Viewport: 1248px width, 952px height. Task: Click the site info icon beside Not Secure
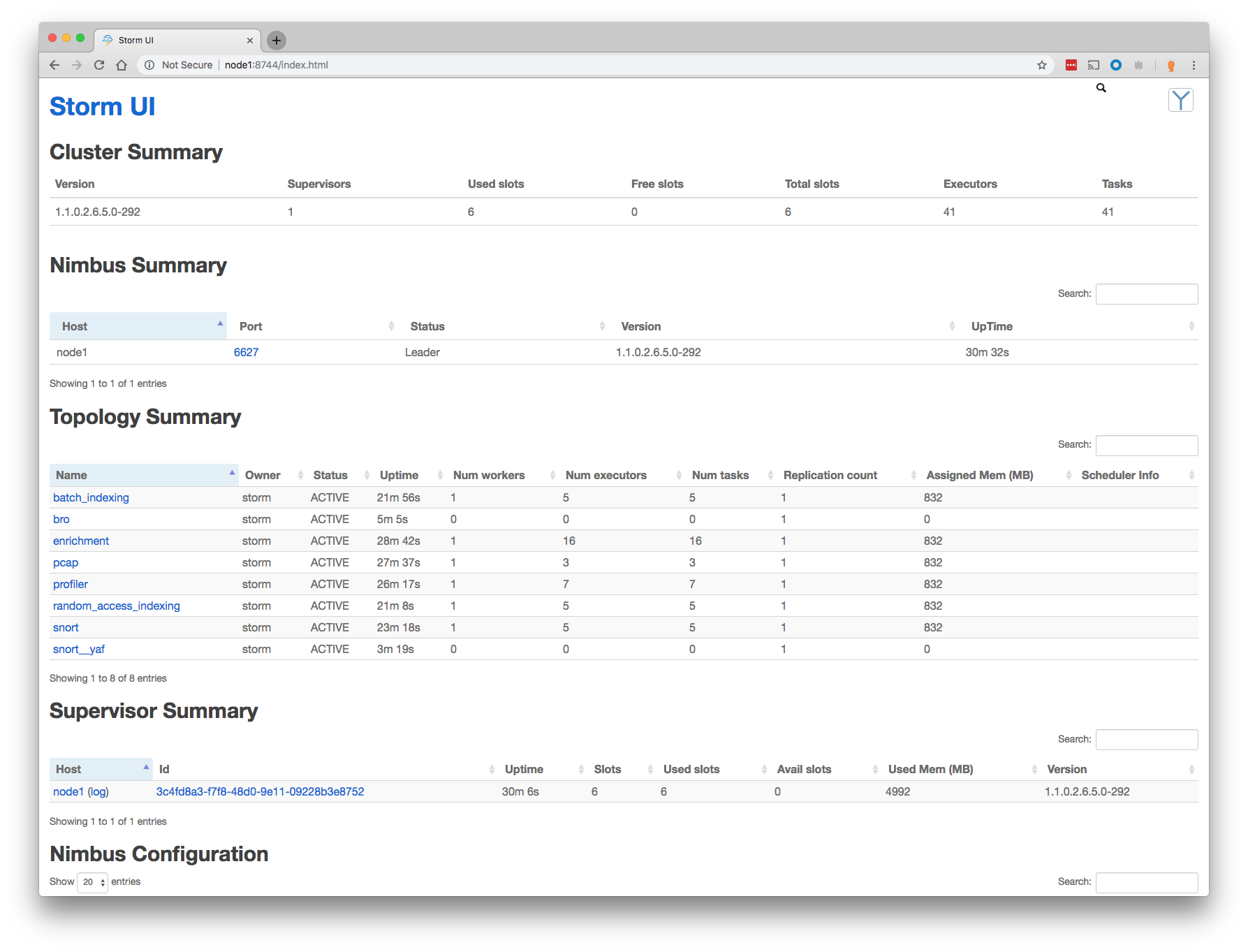tap(149, 65)
